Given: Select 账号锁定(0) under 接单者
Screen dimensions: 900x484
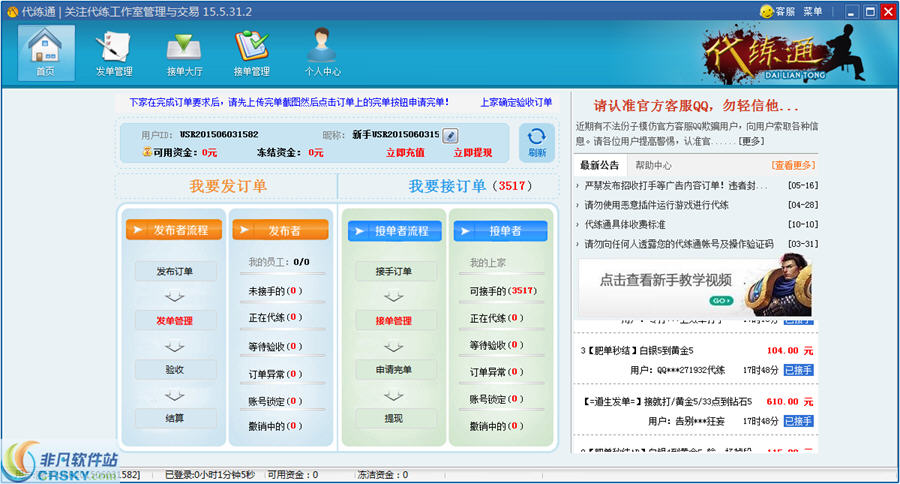Looking at the screenshot, I should 497,399.
